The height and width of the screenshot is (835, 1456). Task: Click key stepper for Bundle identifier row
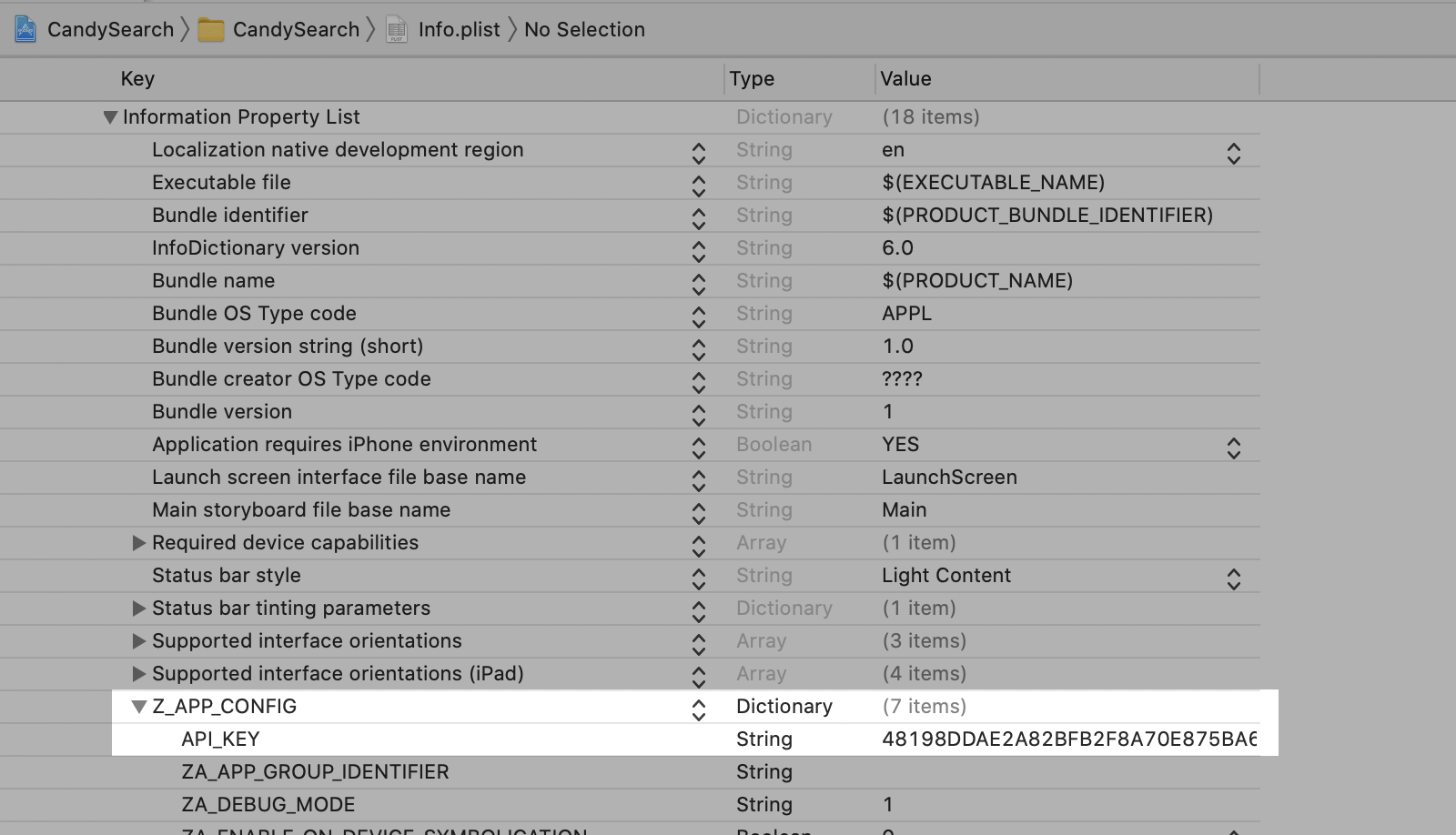click(698, 218)
